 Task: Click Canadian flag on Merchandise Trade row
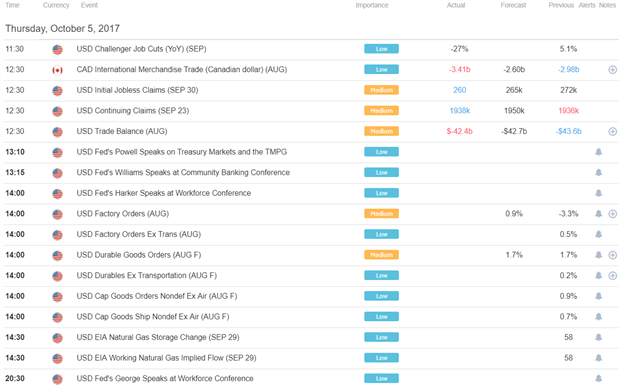point(57,71)
